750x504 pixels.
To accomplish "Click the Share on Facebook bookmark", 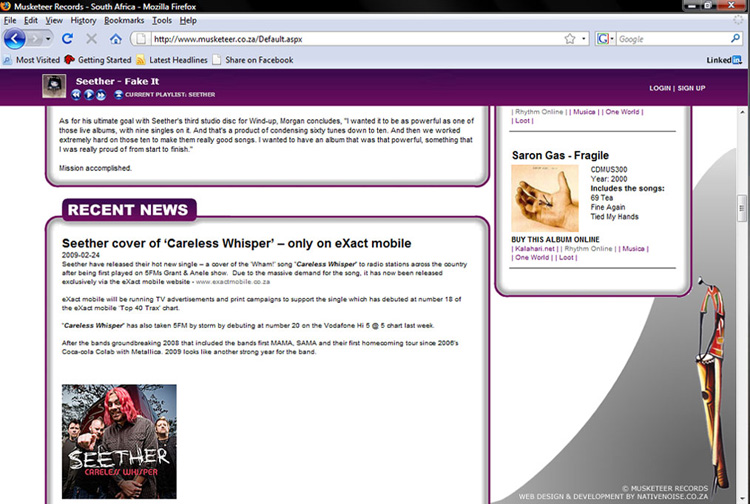I will point(253,60).
